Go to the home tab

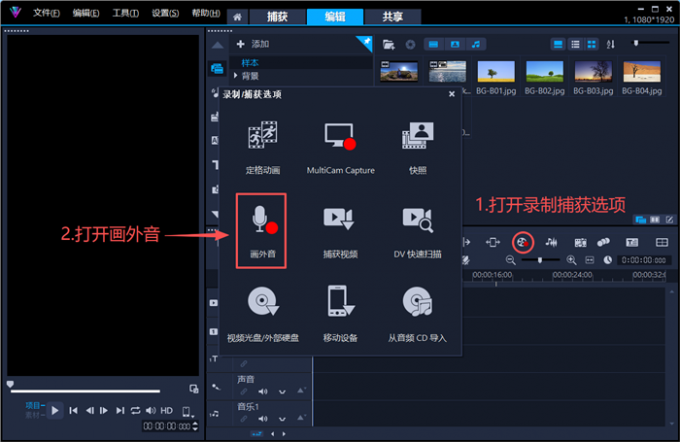point(237,17)
